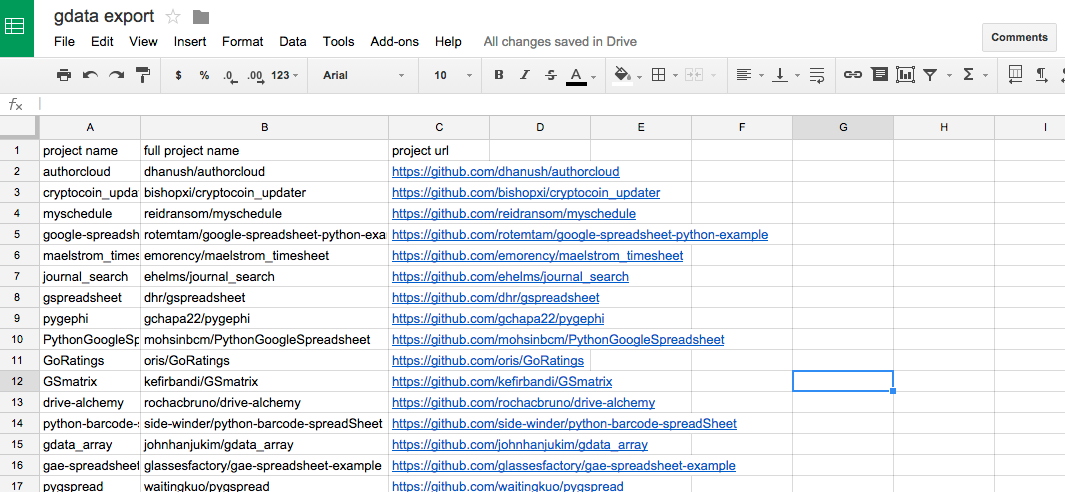Screen dimensions: 1065x492
Task: Click the paint format roller
Action: pos(142,75)
